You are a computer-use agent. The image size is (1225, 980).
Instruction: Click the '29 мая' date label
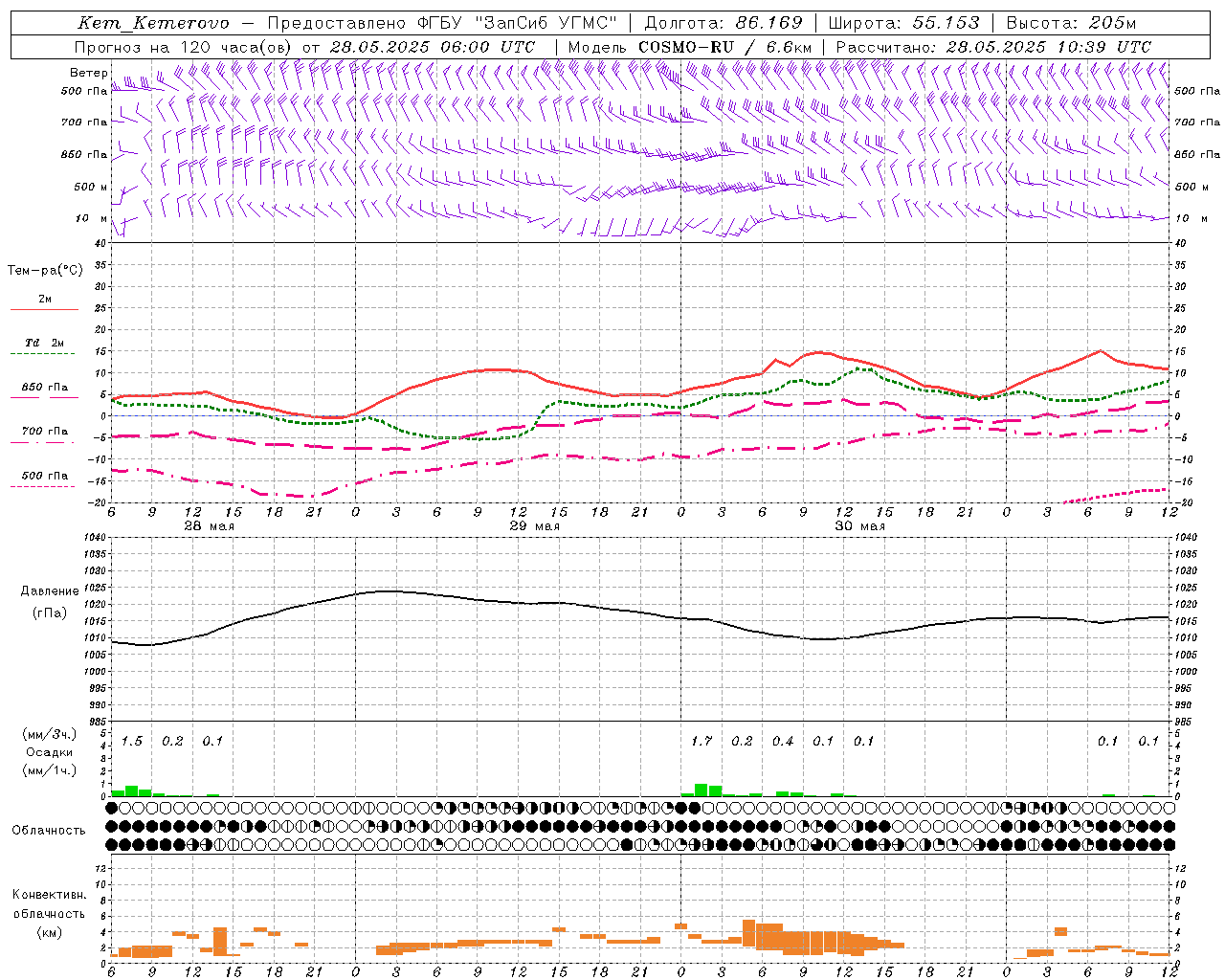534,526
